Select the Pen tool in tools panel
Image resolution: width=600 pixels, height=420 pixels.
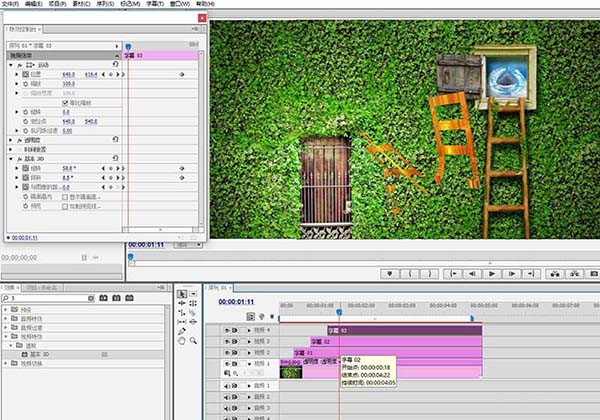point(181,331)
